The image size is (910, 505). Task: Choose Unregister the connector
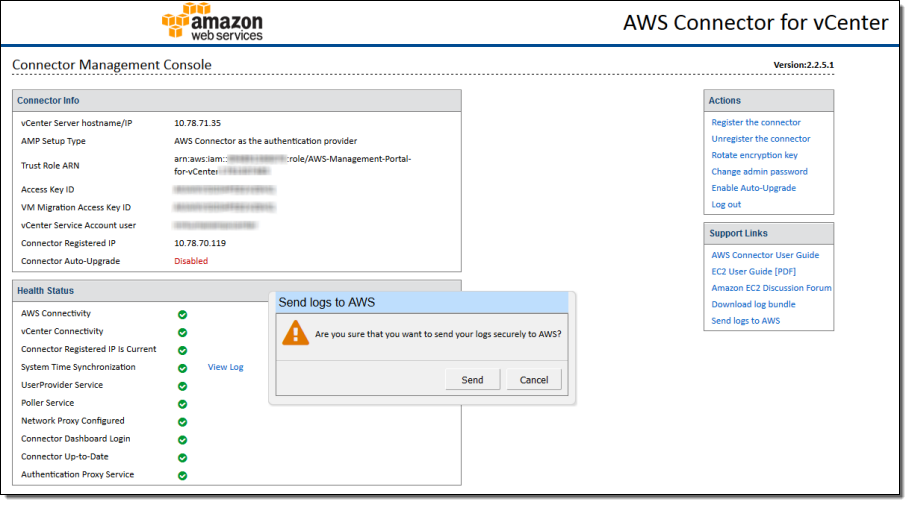coord(761,139)
